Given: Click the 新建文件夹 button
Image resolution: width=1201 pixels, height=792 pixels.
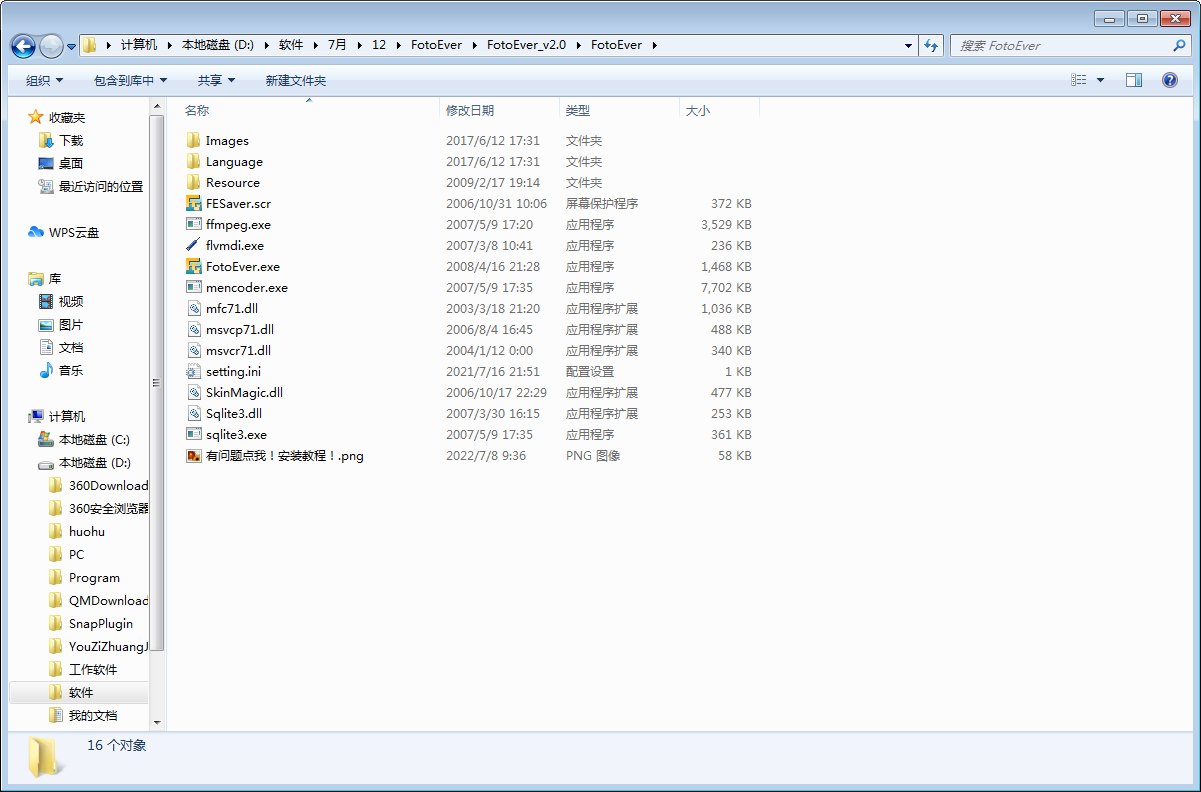Looking at the screenshot, I should [296, 80].
